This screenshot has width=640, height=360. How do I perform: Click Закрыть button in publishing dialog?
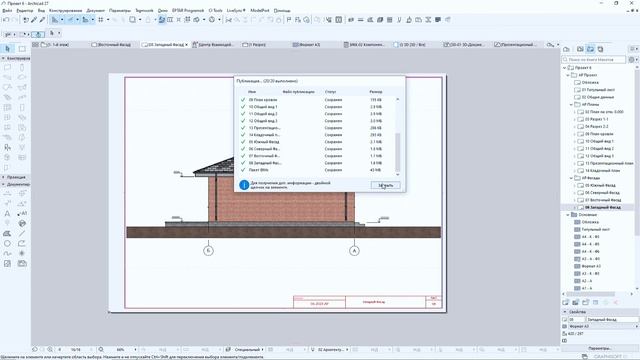click(385, 185)
